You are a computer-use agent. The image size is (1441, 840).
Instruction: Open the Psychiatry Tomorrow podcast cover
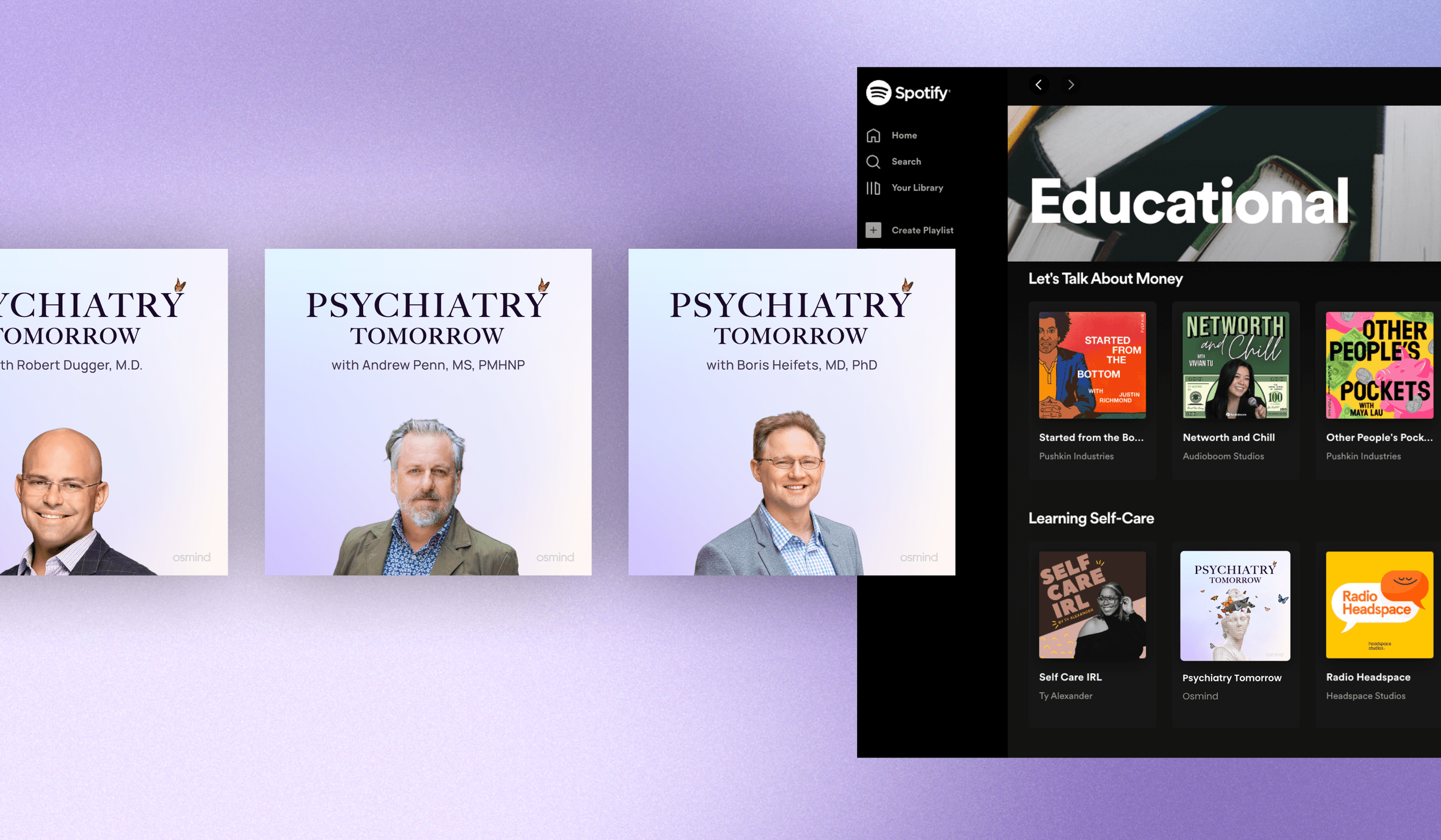coord(1235,606)
